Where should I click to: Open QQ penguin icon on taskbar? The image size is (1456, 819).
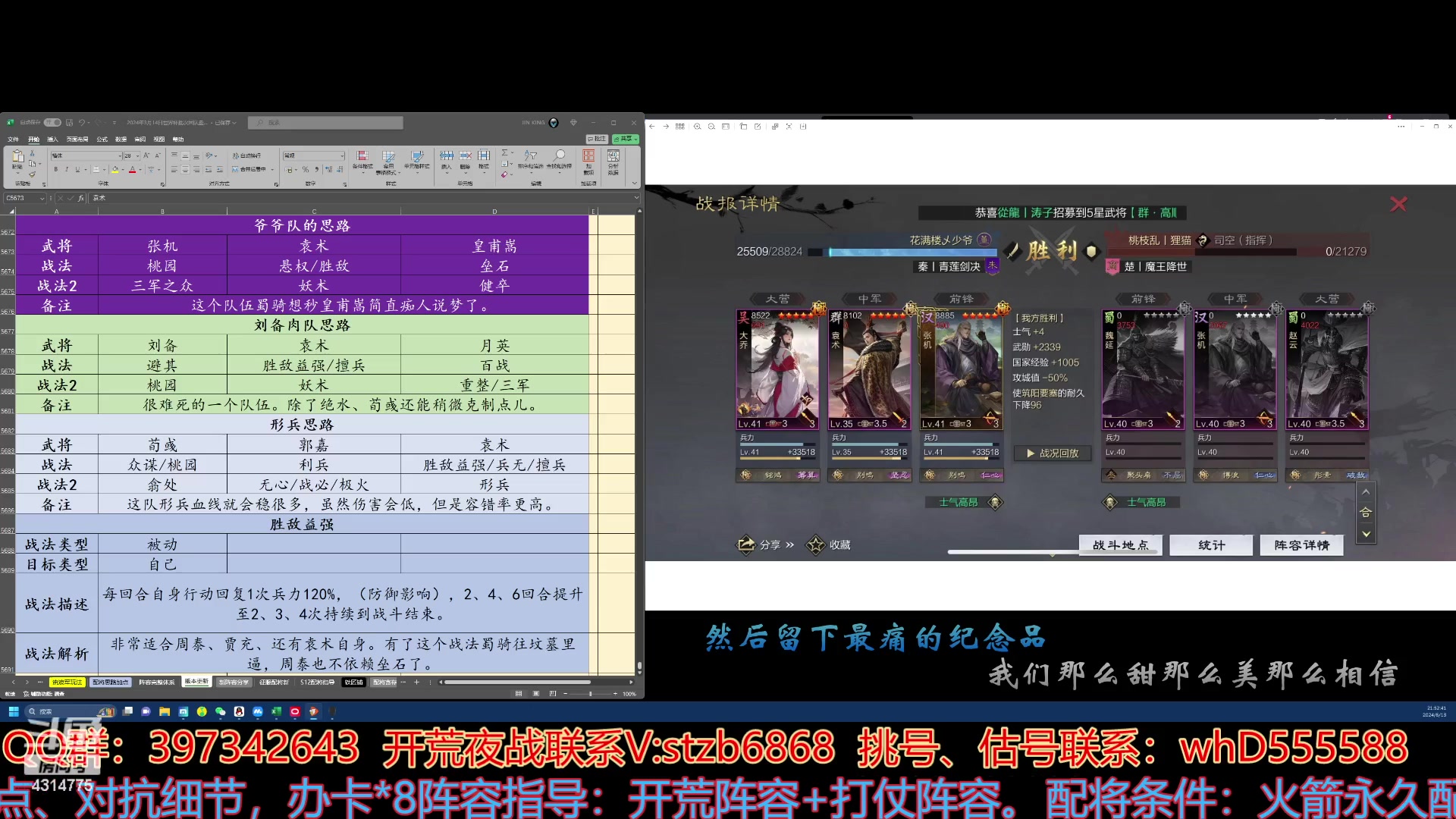tap(239, 711)
